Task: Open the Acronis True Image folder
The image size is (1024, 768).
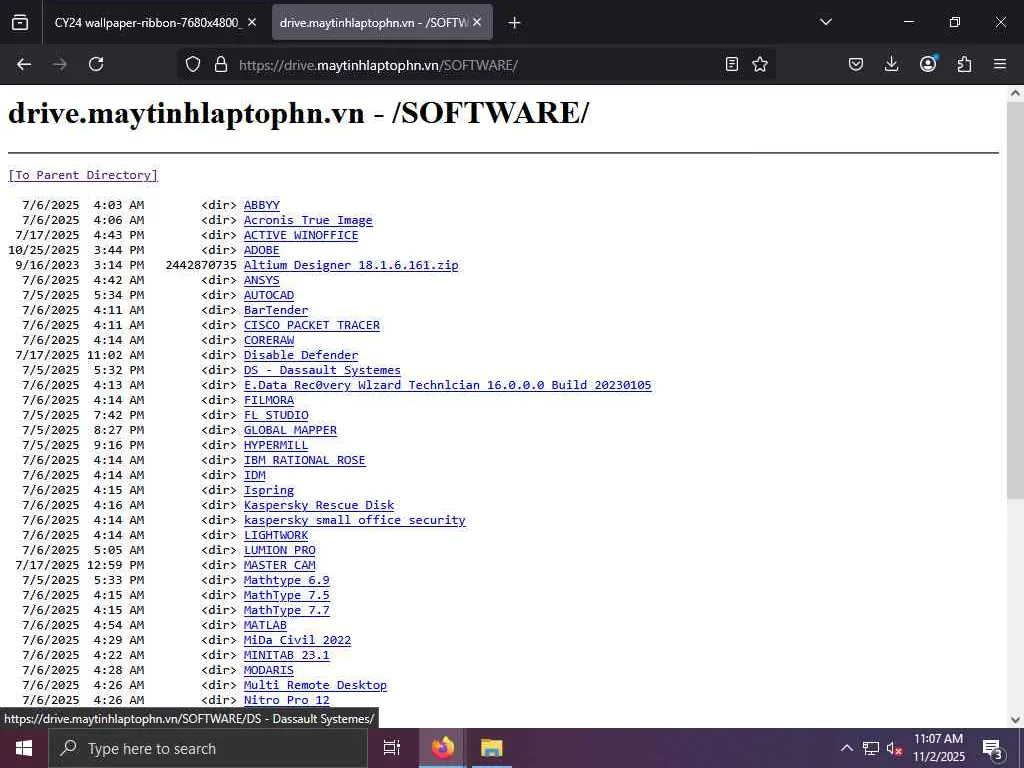Action: [x=308, y=220]
